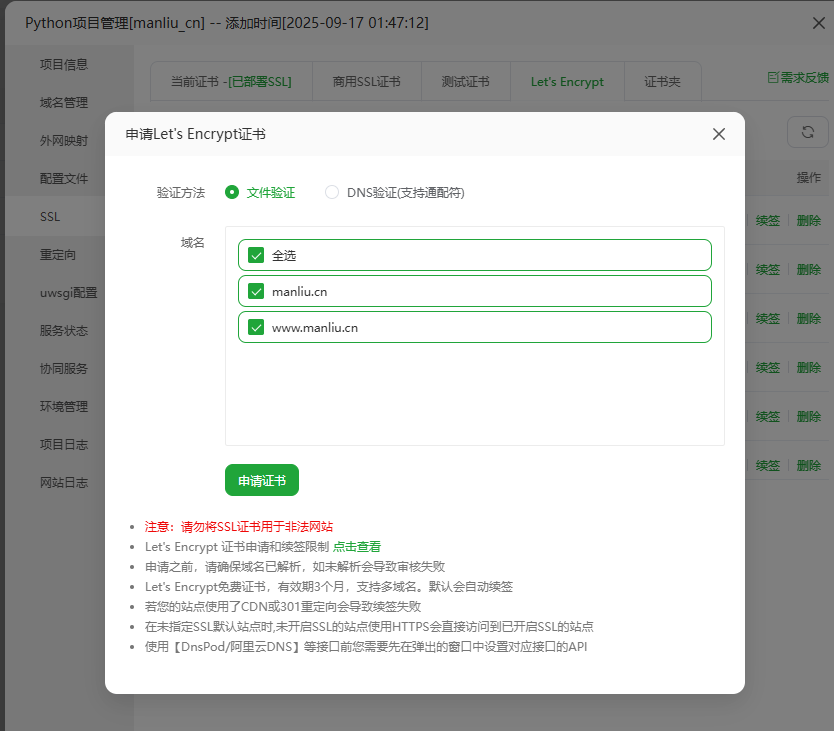Open the 当前证书 tab
Image resolution: width=834 pixels, height=731 pixels.
(231, 82)
